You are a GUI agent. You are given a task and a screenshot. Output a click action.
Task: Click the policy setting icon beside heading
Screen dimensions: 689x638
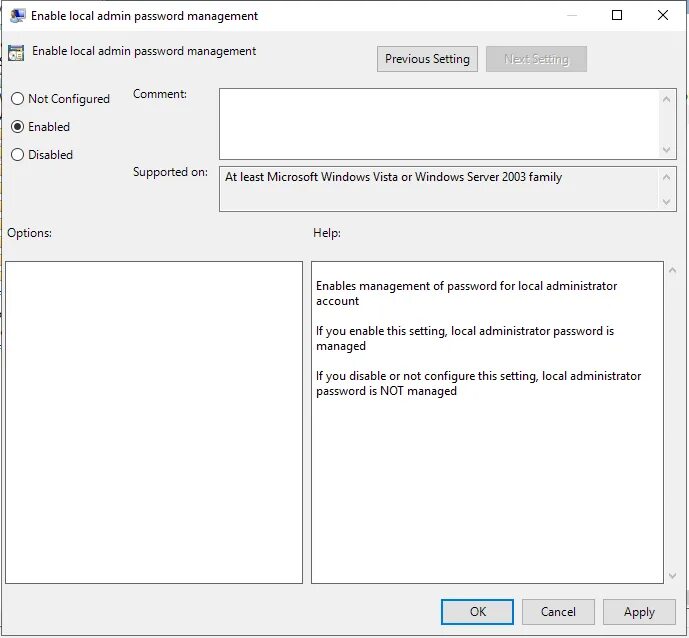pos(16,53)
